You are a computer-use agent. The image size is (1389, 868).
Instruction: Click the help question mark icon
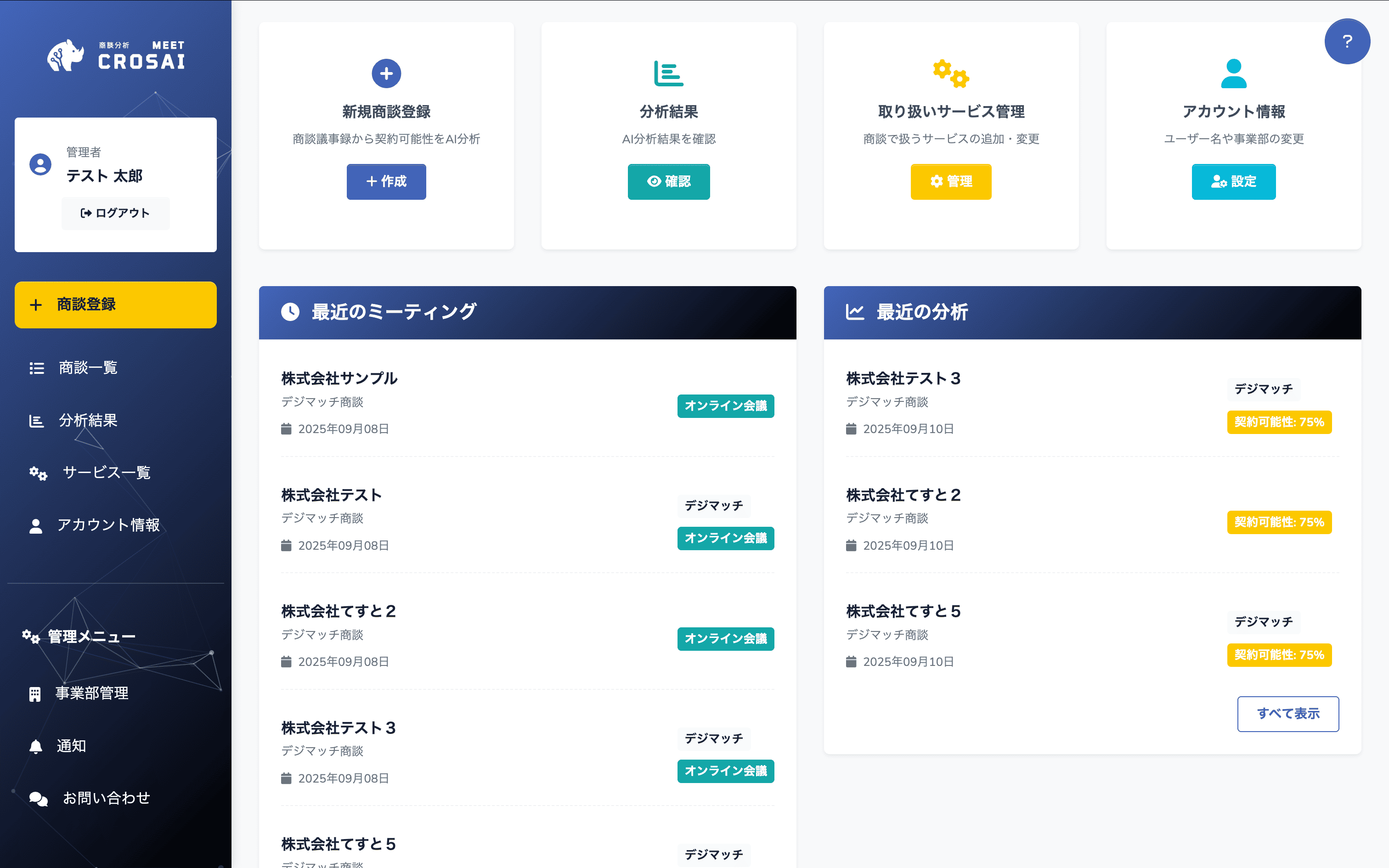(x=1347, y=41)
